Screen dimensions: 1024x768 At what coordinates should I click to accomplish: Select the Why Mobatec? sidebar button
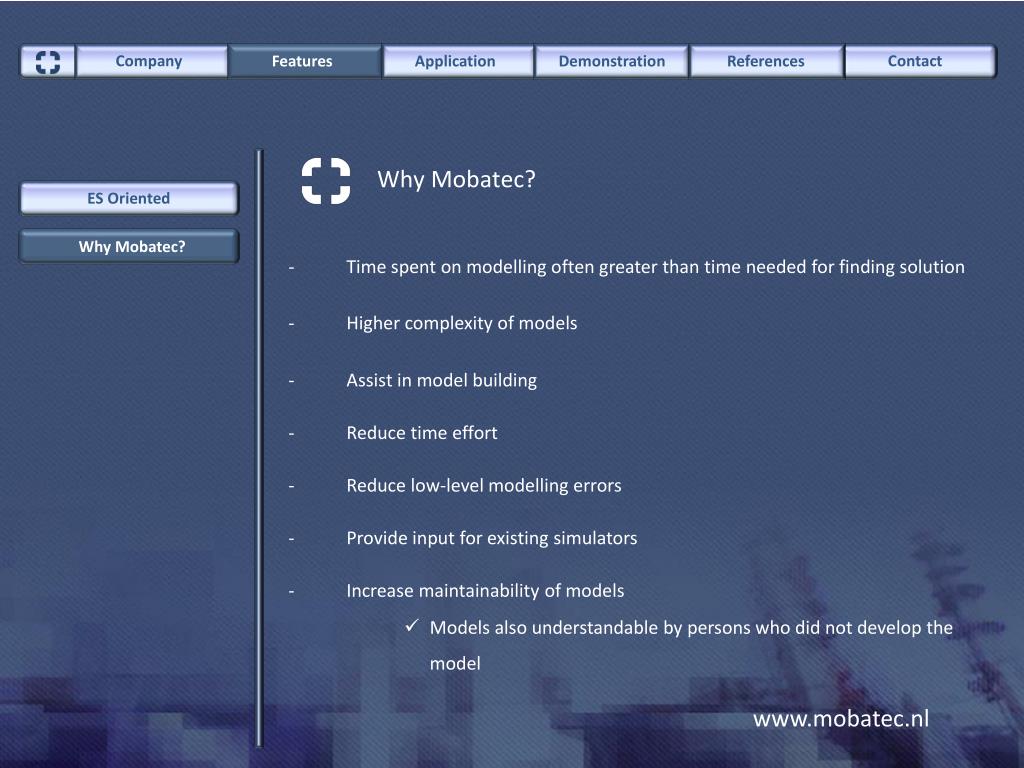pos(129,246)
